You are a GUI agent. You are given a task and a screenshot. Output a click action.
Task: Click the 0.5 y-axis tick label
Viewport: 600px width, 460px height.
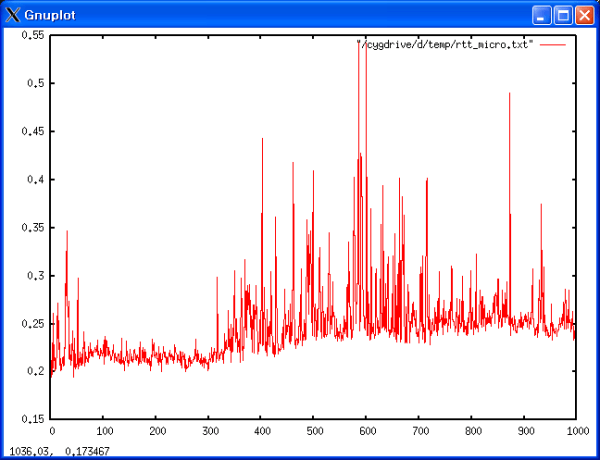[36, 83]
